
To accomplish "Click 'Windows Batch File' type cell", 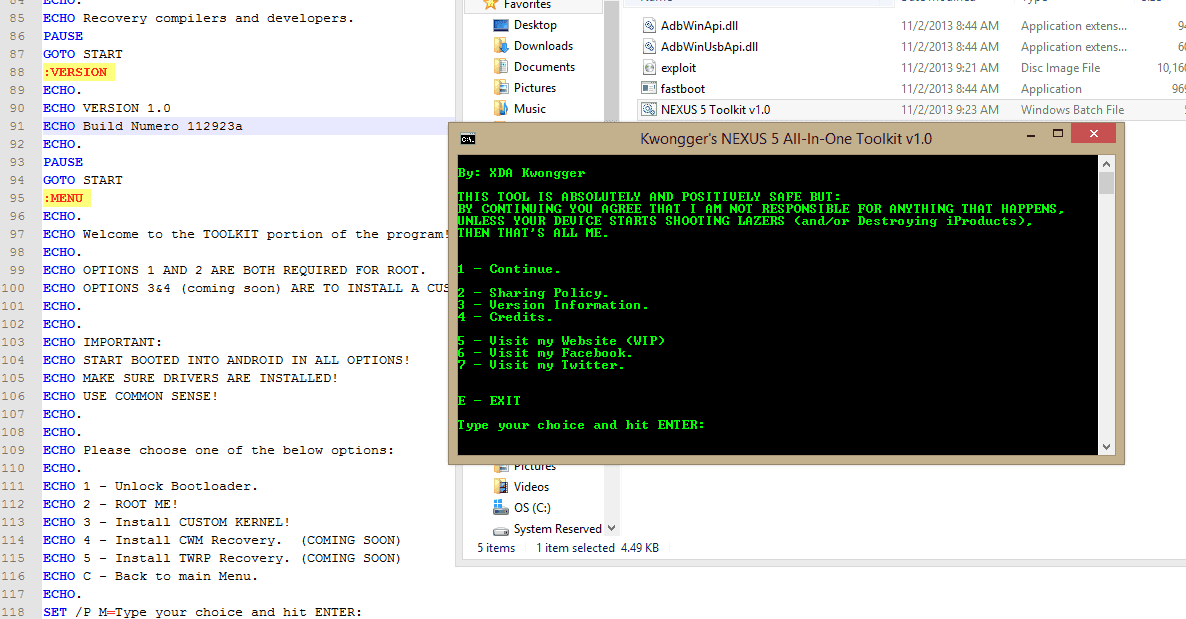I will coord(1073,110).
